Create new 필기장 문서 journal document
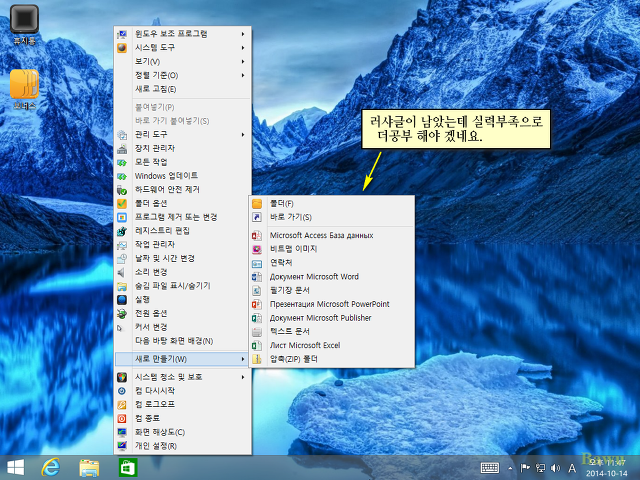640x480 pixels. (332, 290)
